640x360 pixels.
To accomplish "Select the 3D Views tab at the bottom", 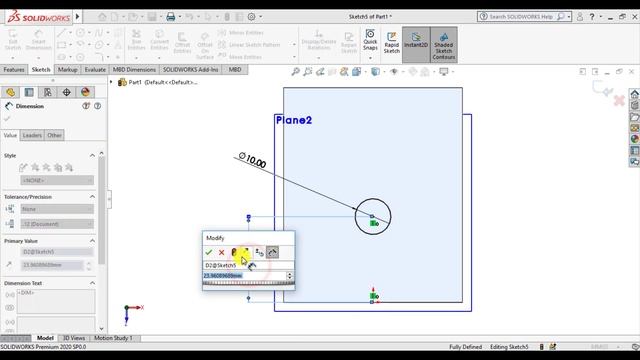I will [x=74, y=338].
